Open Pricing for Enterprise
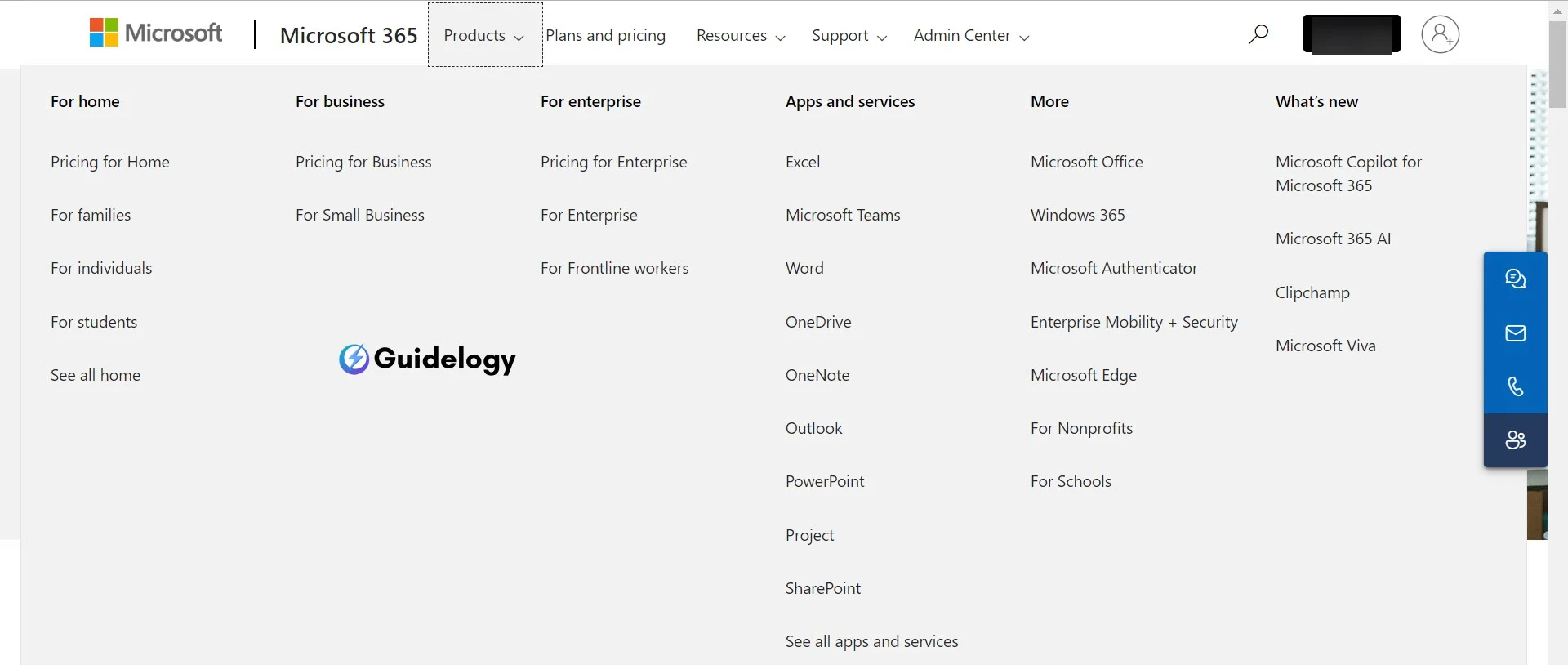 (x=614, y=162)
